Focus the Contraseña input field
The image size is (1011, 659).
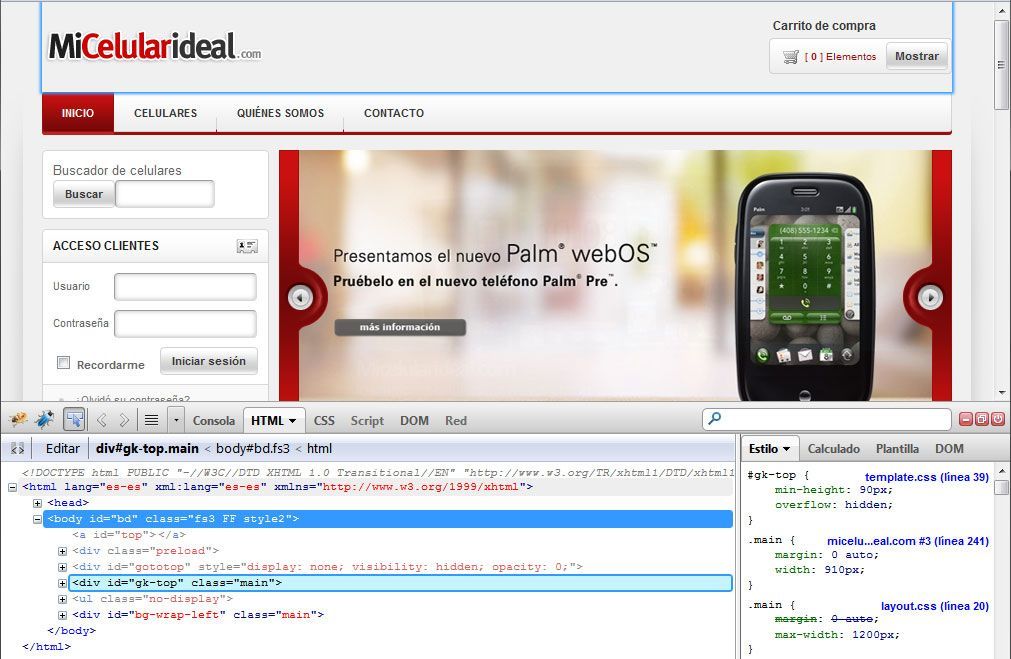(185, 324)
